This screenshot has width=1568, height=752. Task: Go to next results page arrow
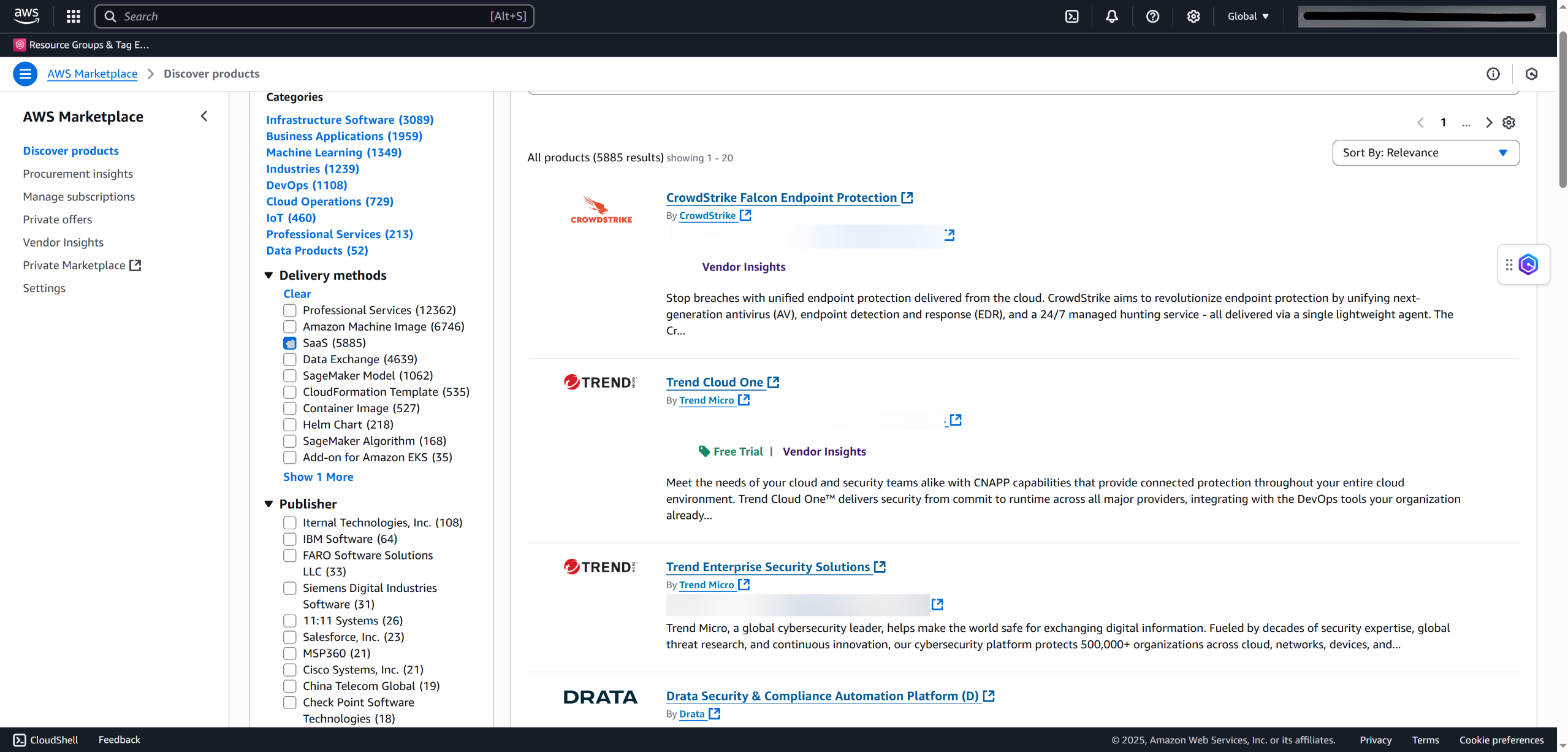pyautogui.click(x=1488, y=123)
